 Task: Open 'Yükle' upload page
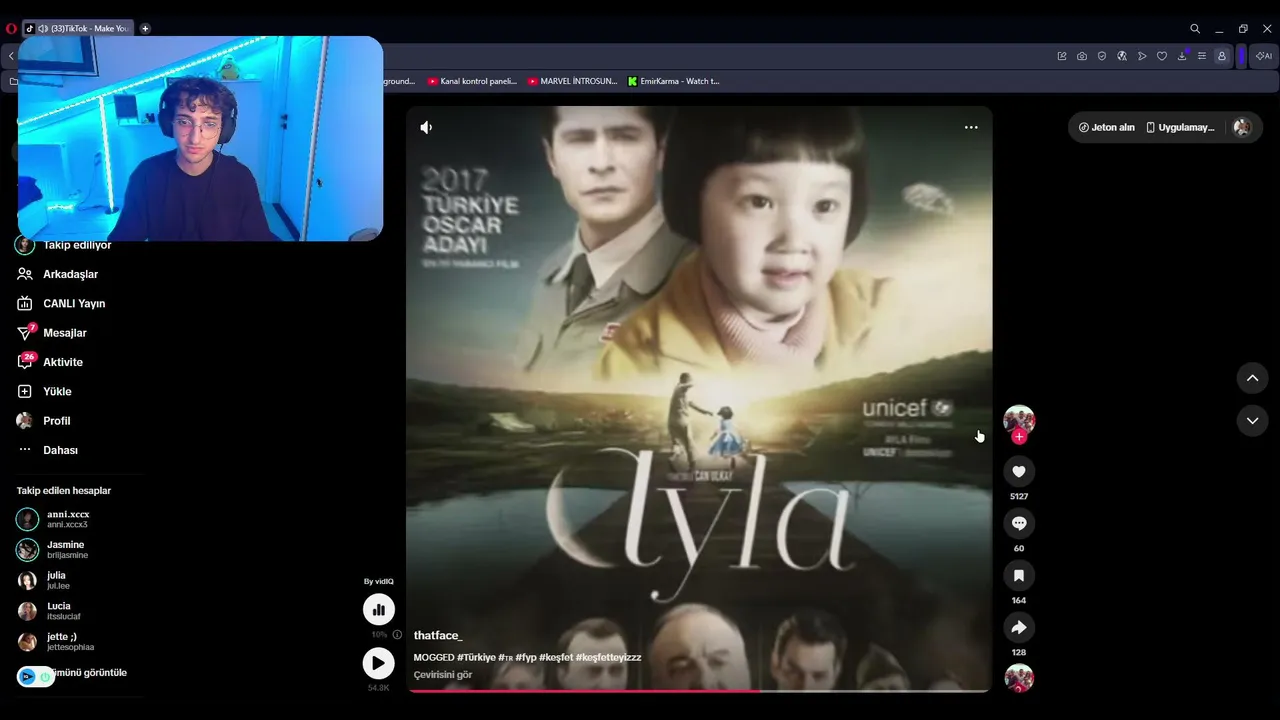coord(44,391)
